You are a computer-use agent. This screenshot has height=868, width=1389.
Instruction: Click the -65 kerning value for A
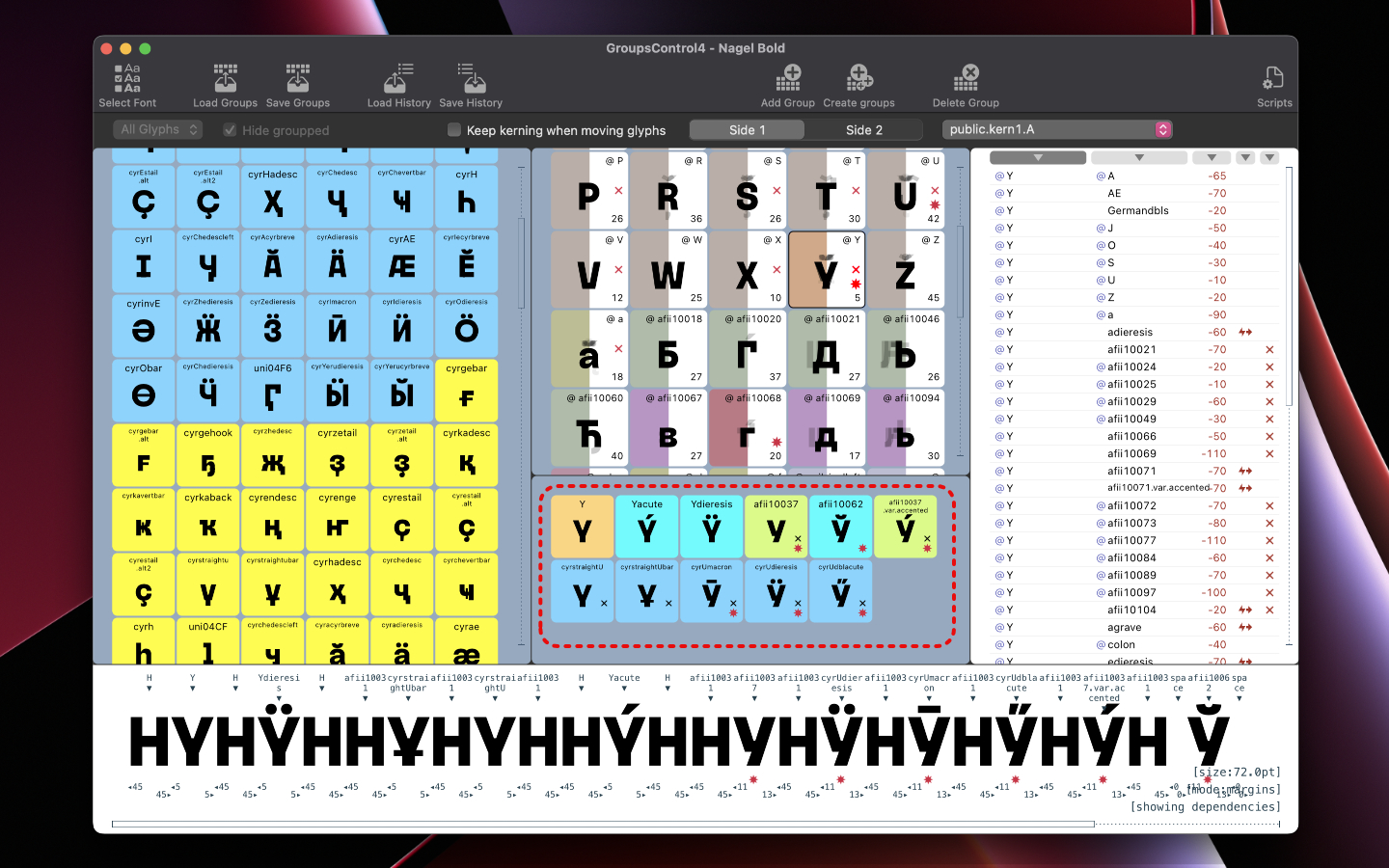coord(1217,176)
